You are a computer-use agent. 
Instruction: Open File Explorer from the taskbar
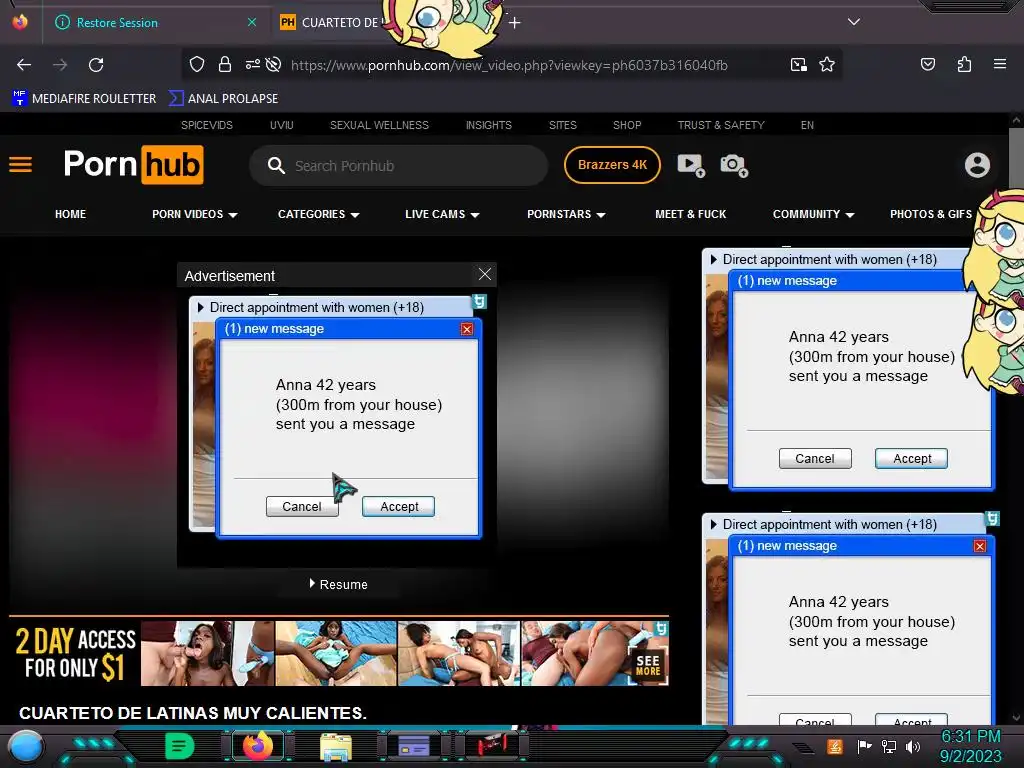point(336,746)
